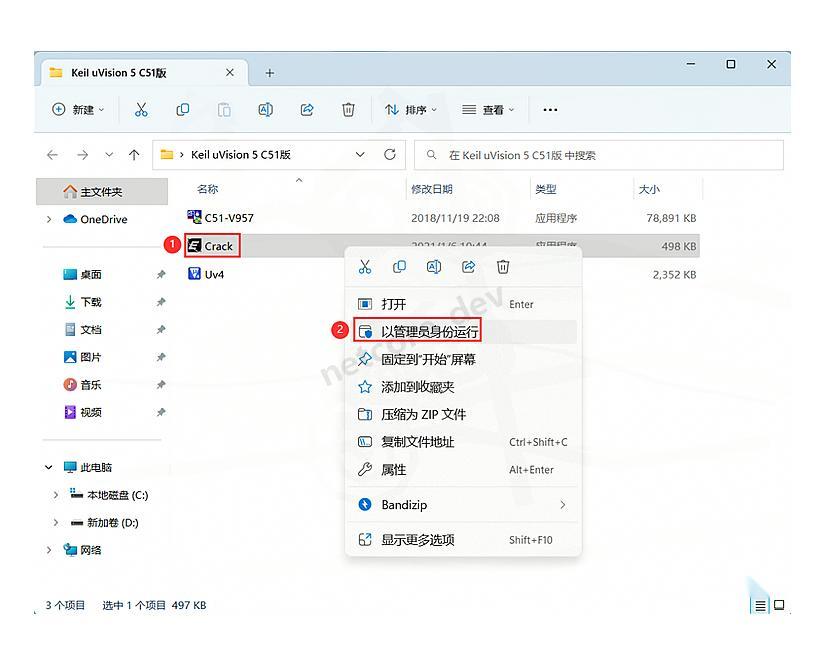
Task: Cut the selected file with the scissors toolbar icon
Action: [143, 110]
